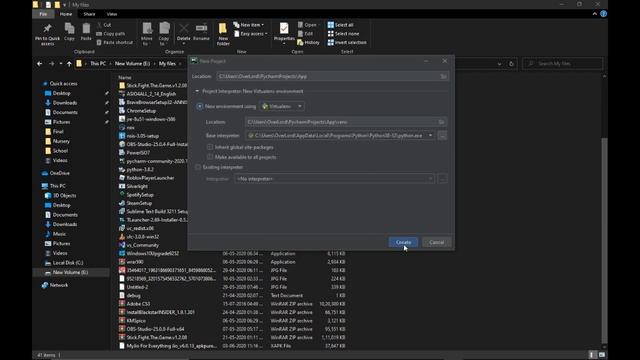Select the New environment using radio button
The height and width of the screenshot is (360, 640).
pos(200,106)
